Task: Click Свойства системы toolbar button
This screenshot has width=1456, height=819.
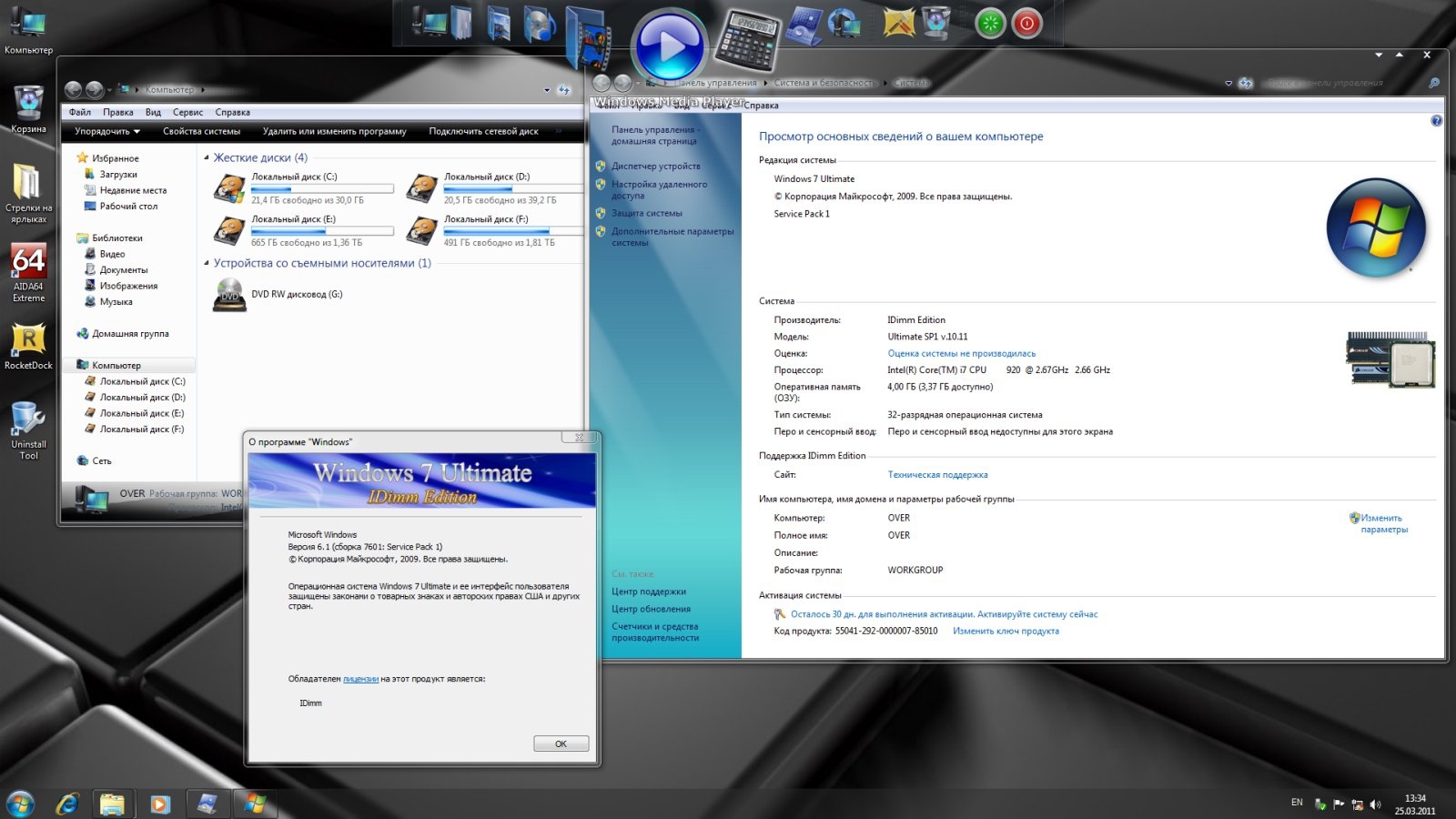Action: click(x=201, y=131)
